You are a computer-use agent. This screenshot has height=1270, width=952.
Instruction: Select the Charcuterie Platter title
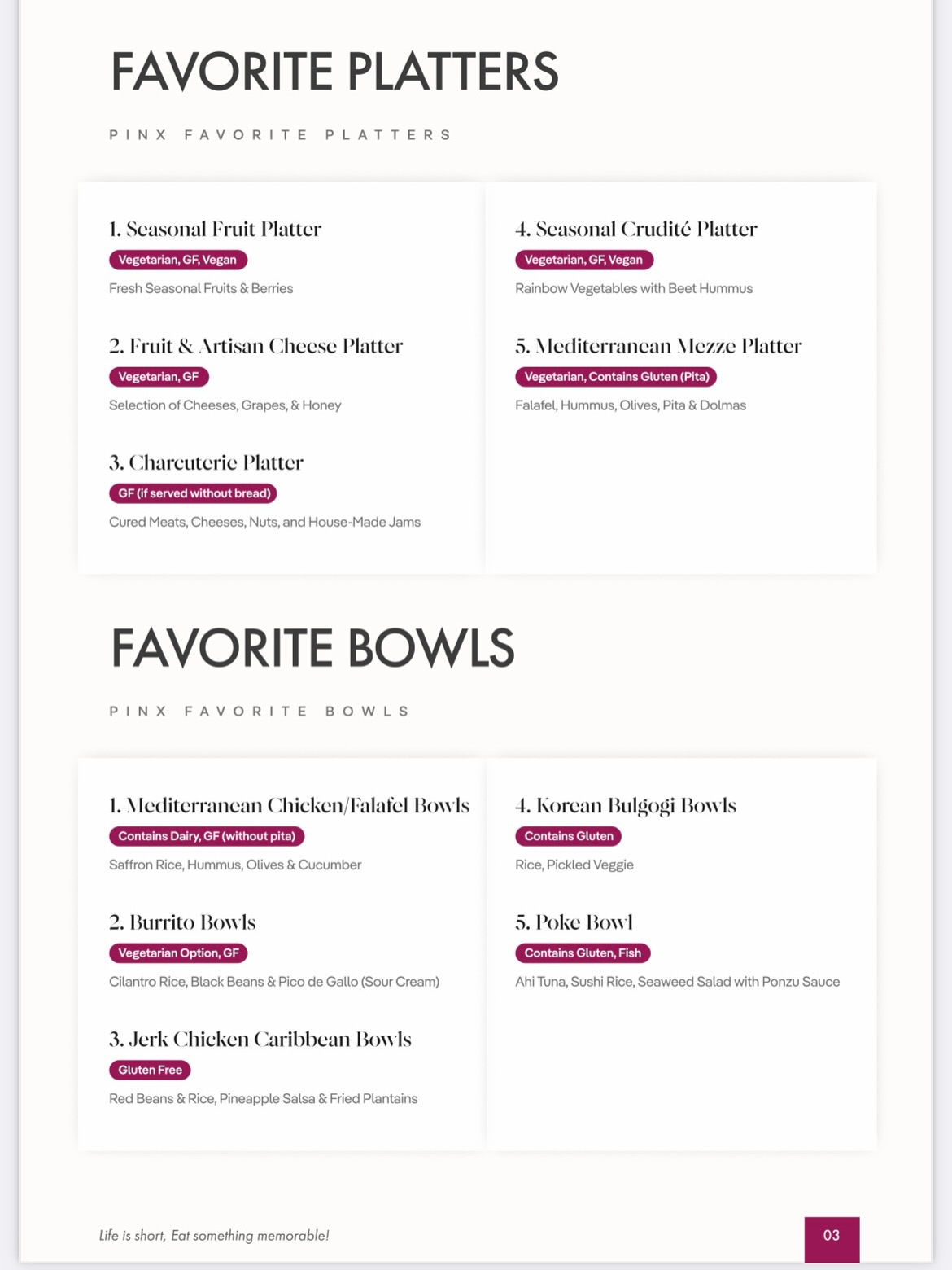click(206, 463)
